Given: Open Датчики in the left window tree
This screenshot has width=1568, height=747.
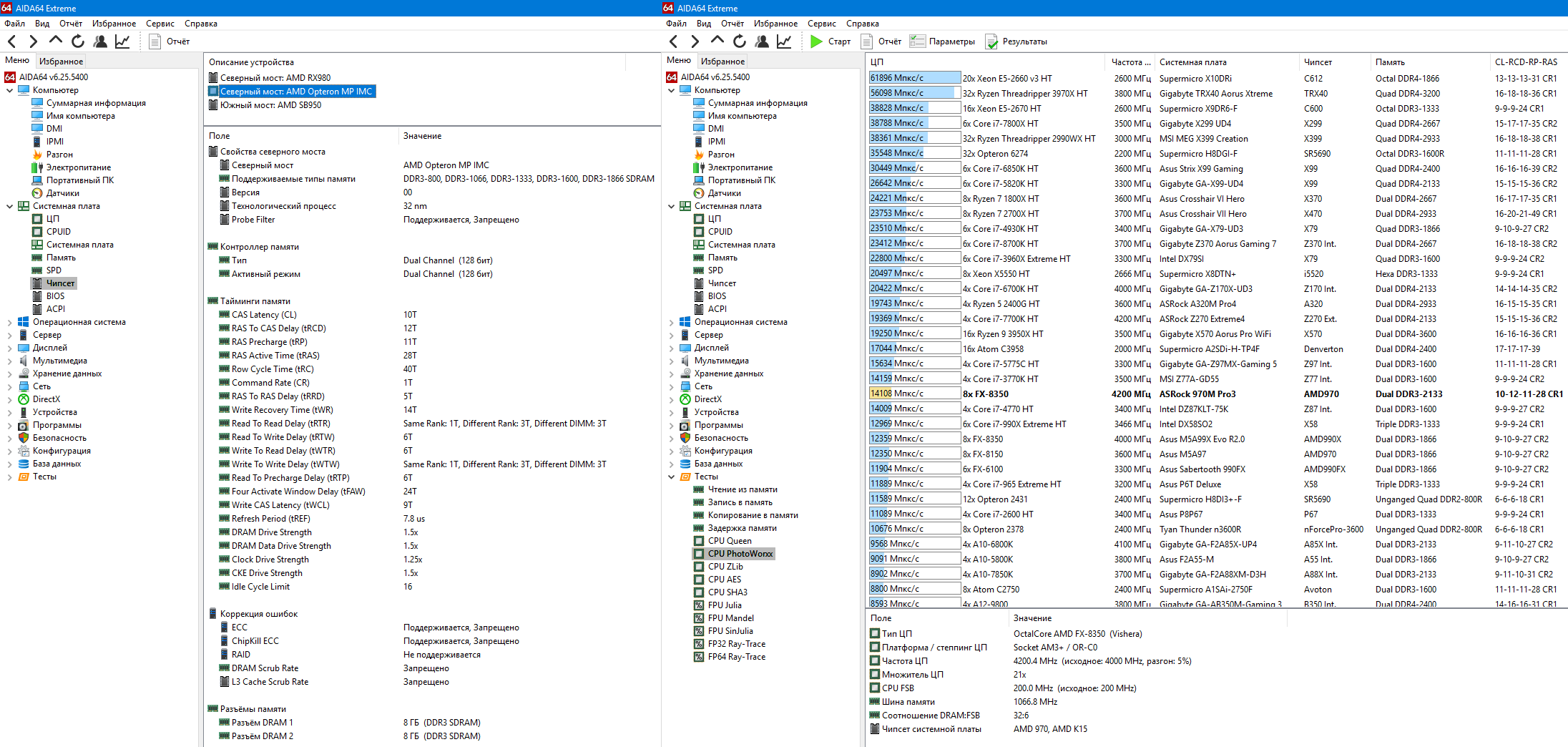Looking at the screenshot, I should (x=63, y=193).
